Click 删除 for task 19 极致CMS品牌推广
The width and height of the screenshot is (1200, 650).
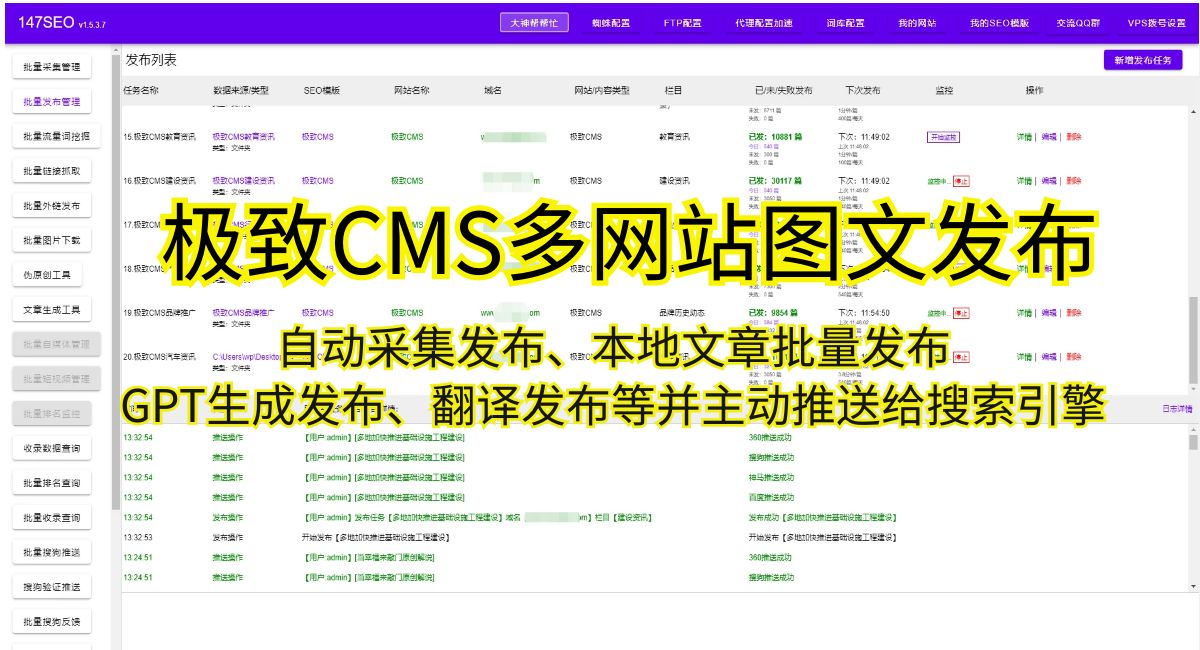1073,313
